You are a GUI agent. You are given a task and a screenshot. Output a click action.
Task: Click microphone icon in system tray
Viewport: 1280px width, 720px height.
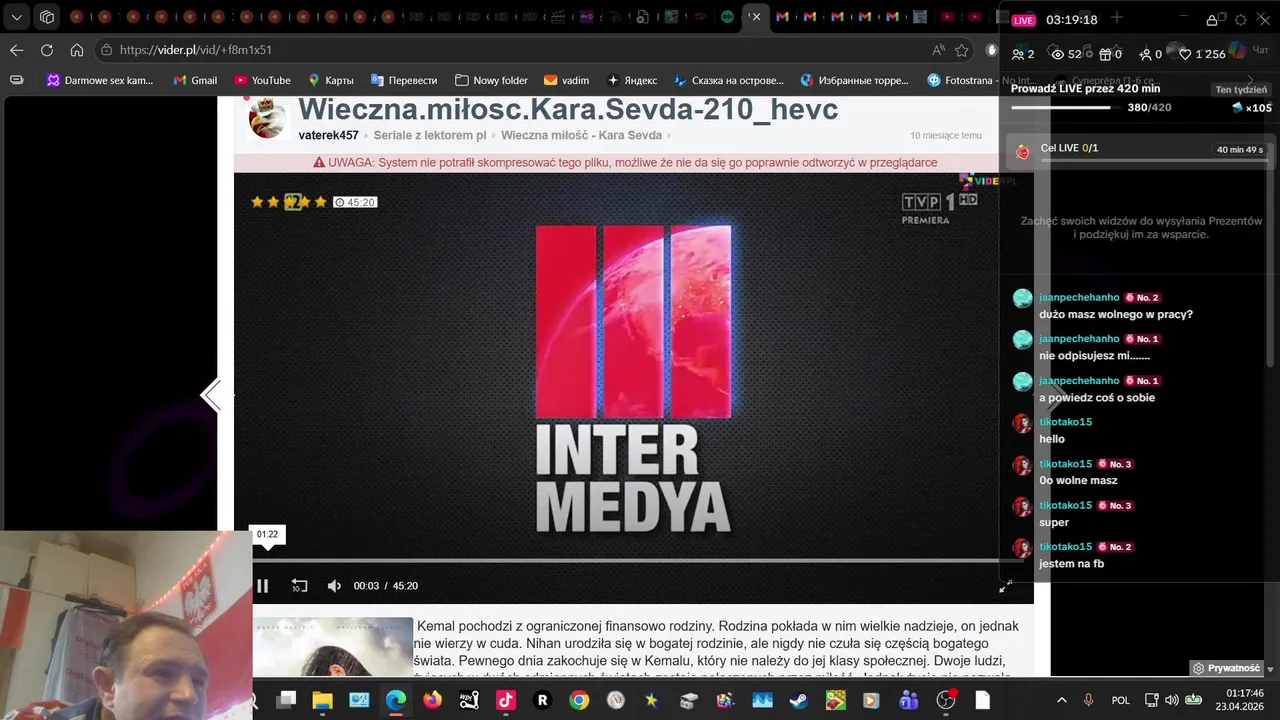1088,700
